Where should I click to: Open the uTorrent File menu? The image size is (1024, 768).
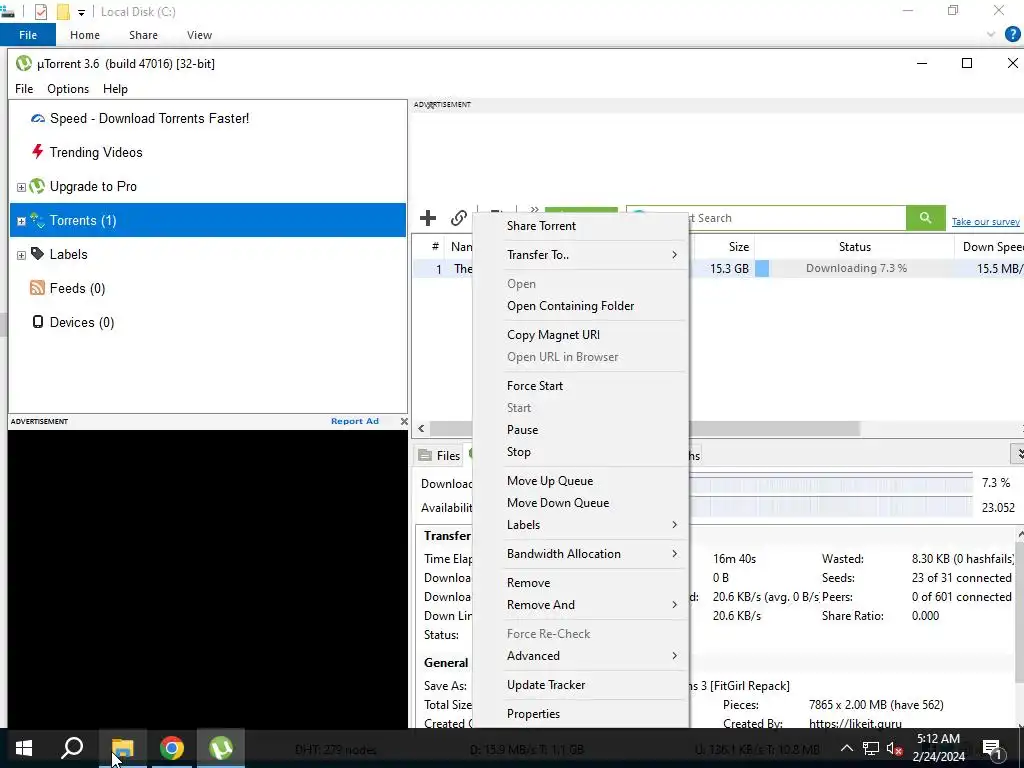click(x=24, y=89)
